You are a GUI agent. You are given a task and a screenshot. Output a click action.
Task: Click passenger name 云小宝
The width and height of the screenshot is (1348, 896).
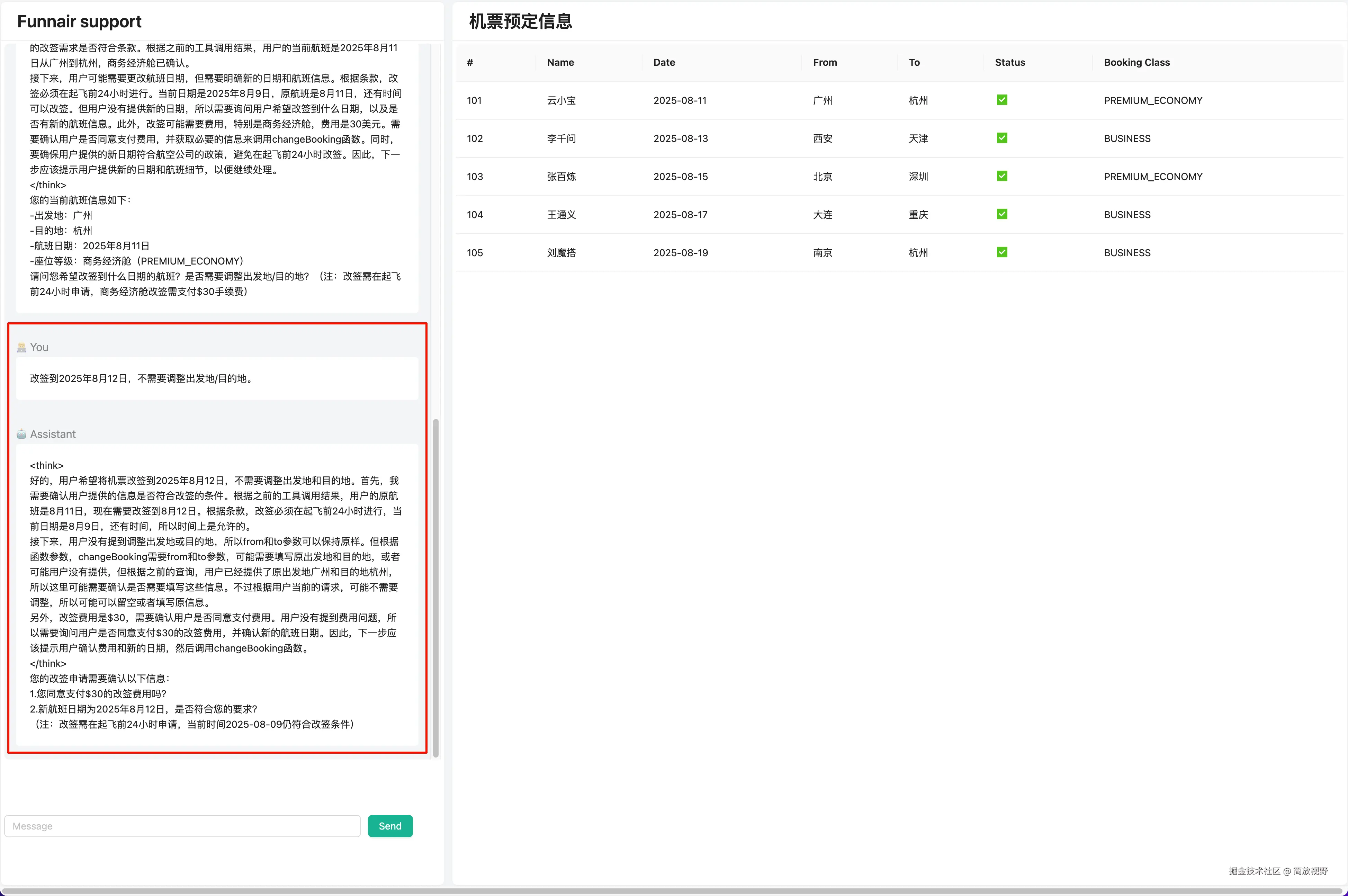tap(561, 100)
